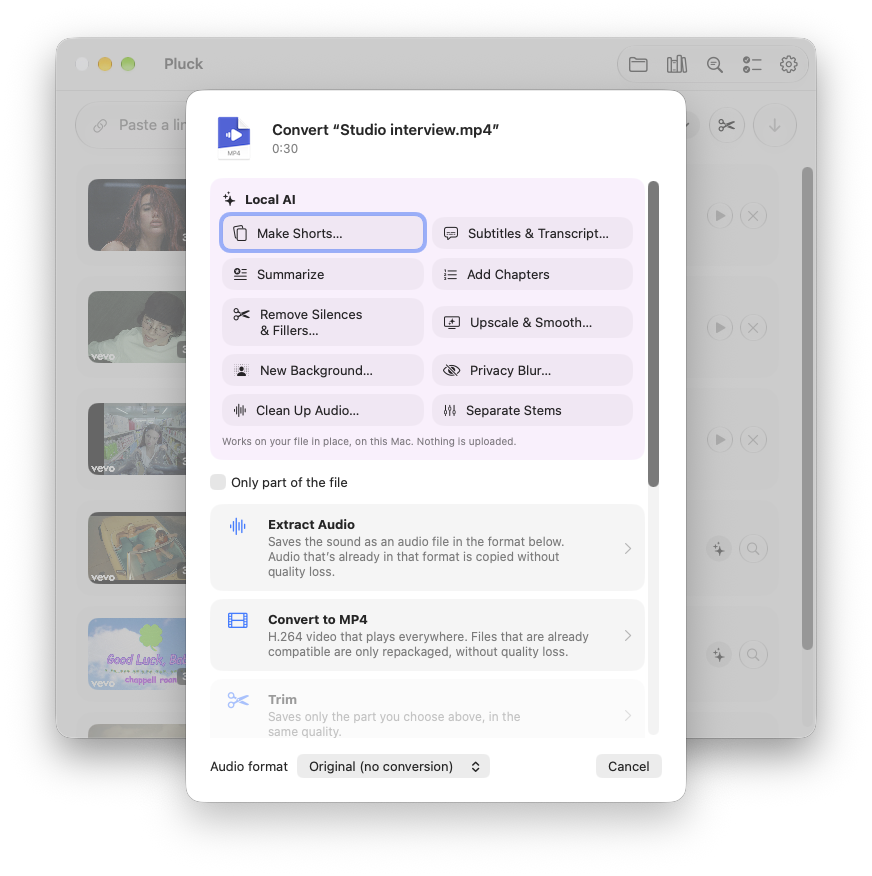Open settings gear in Pluck toolbar
The width and height of the screenshot is (872, 876).
click(788, 64)
